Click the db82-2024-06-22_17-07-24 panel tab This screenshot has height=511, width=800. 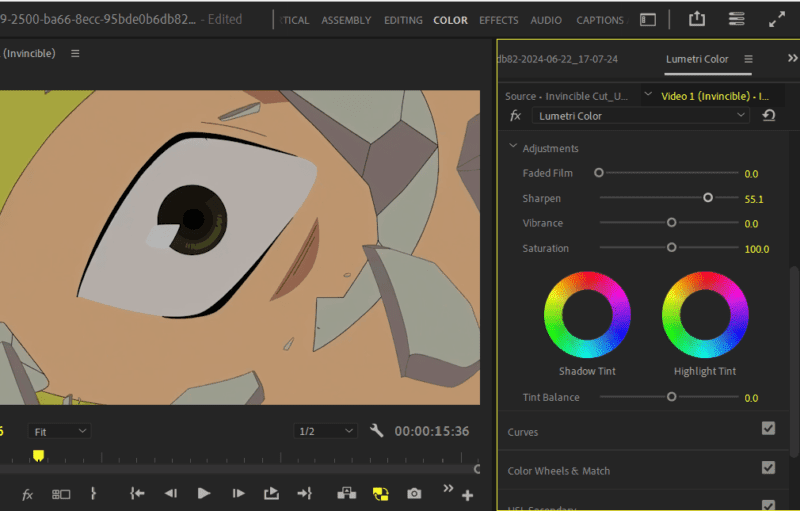[557, 59]
